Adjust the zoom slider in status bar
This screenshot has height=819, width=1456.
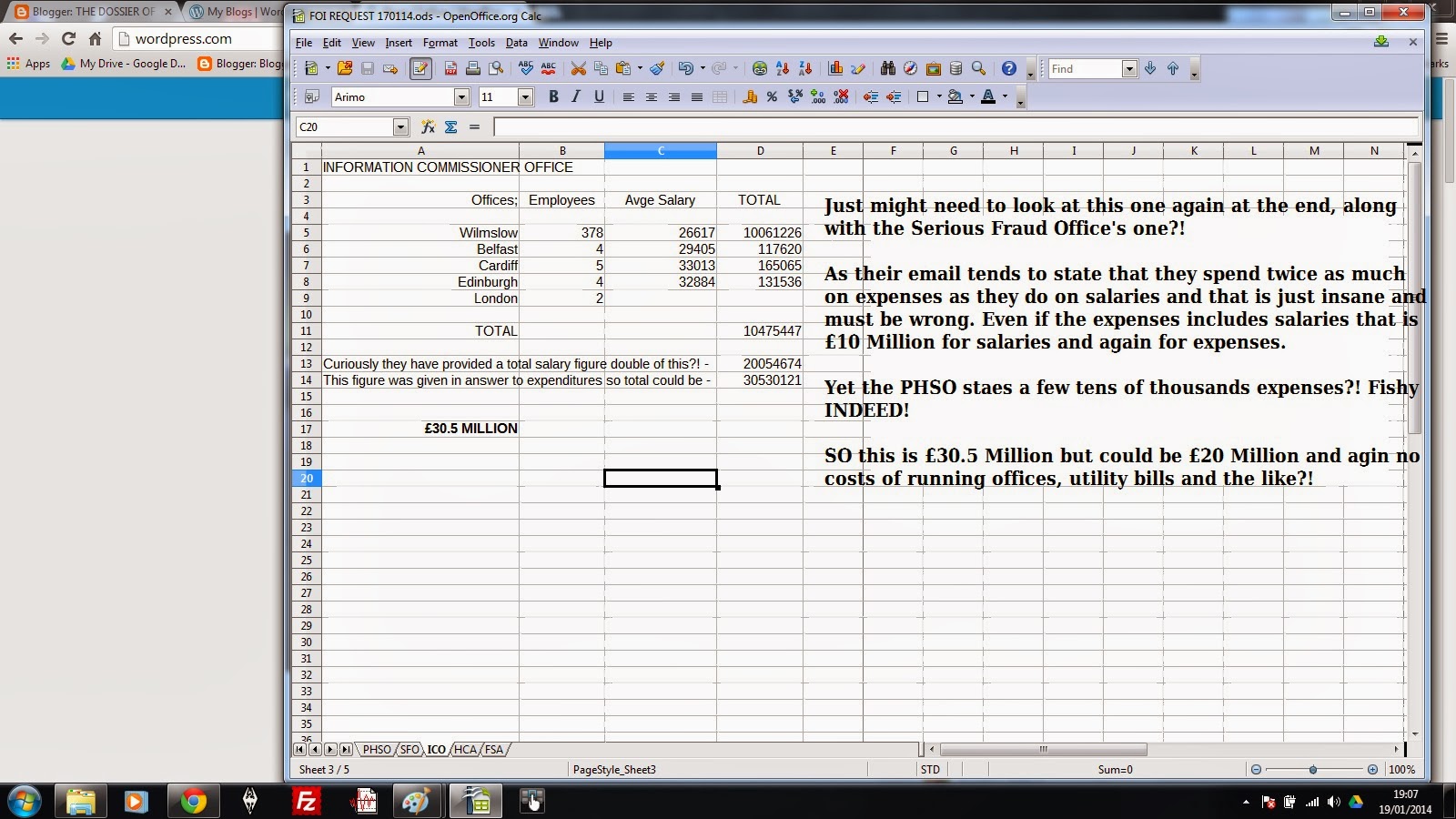click(1313, 770)
